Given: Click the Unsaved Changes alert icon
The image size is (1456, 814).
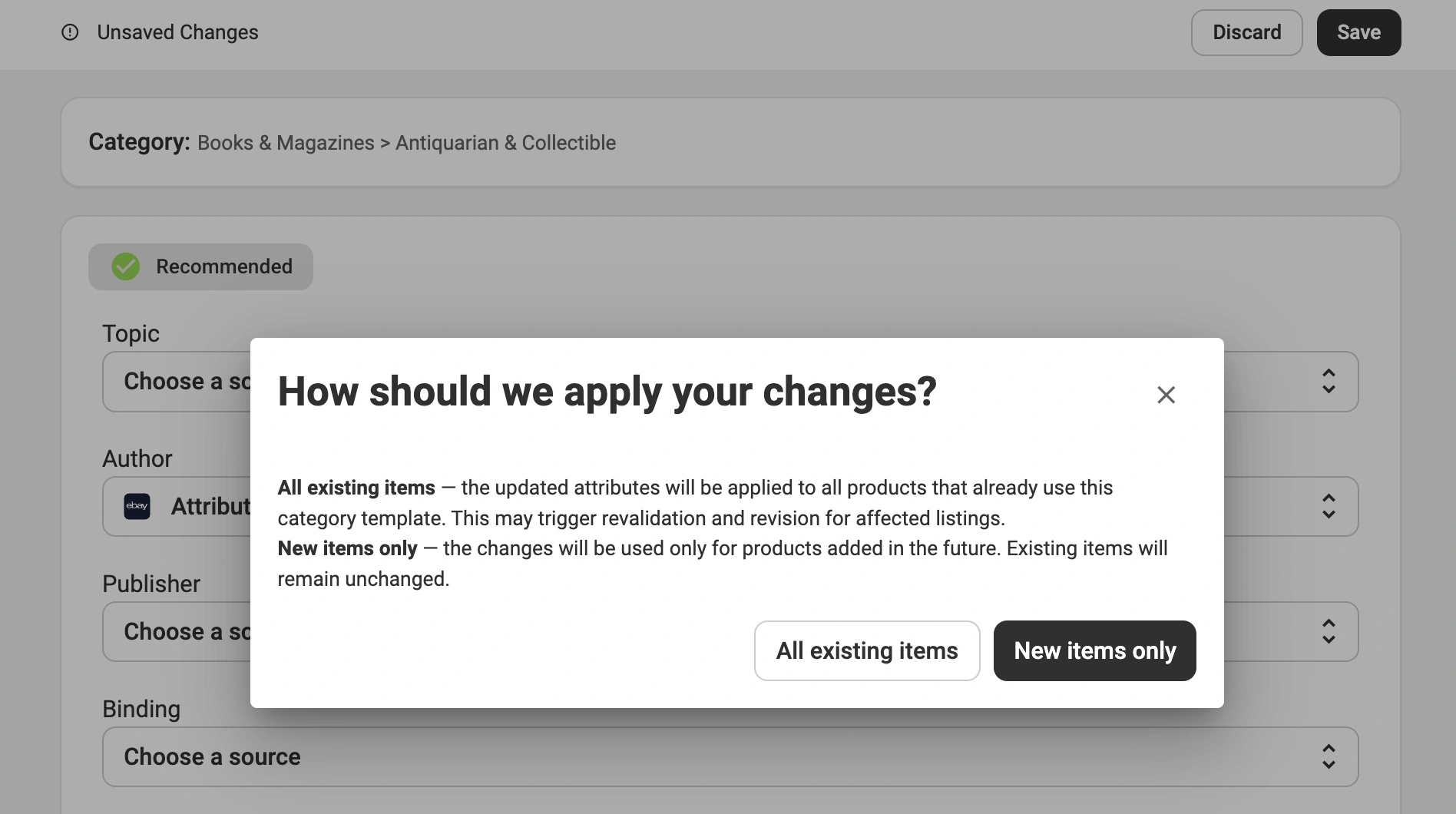Looking at the screenshot, I should click(70, 32).
